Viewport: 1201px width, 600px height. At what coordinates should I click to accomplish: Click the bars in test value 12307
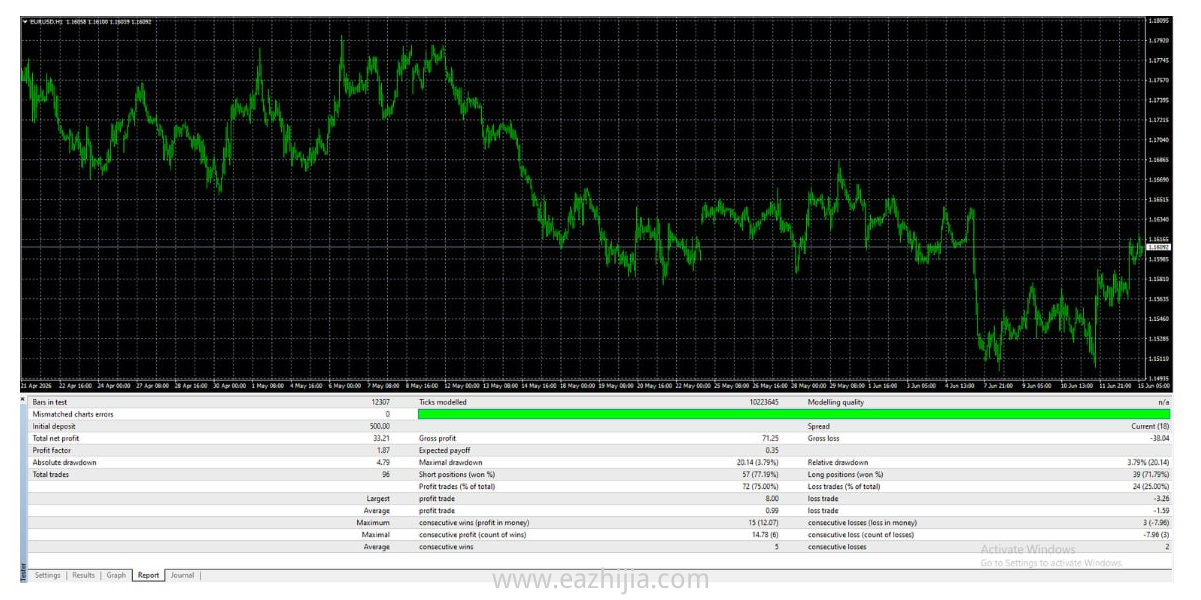(380, 402)
